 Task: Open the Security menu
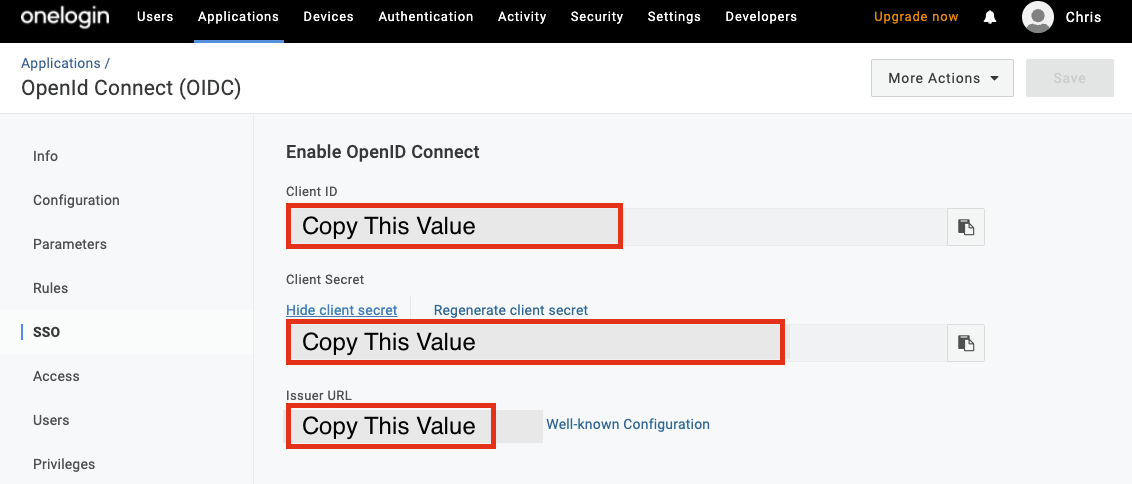[x=597, y=17]
